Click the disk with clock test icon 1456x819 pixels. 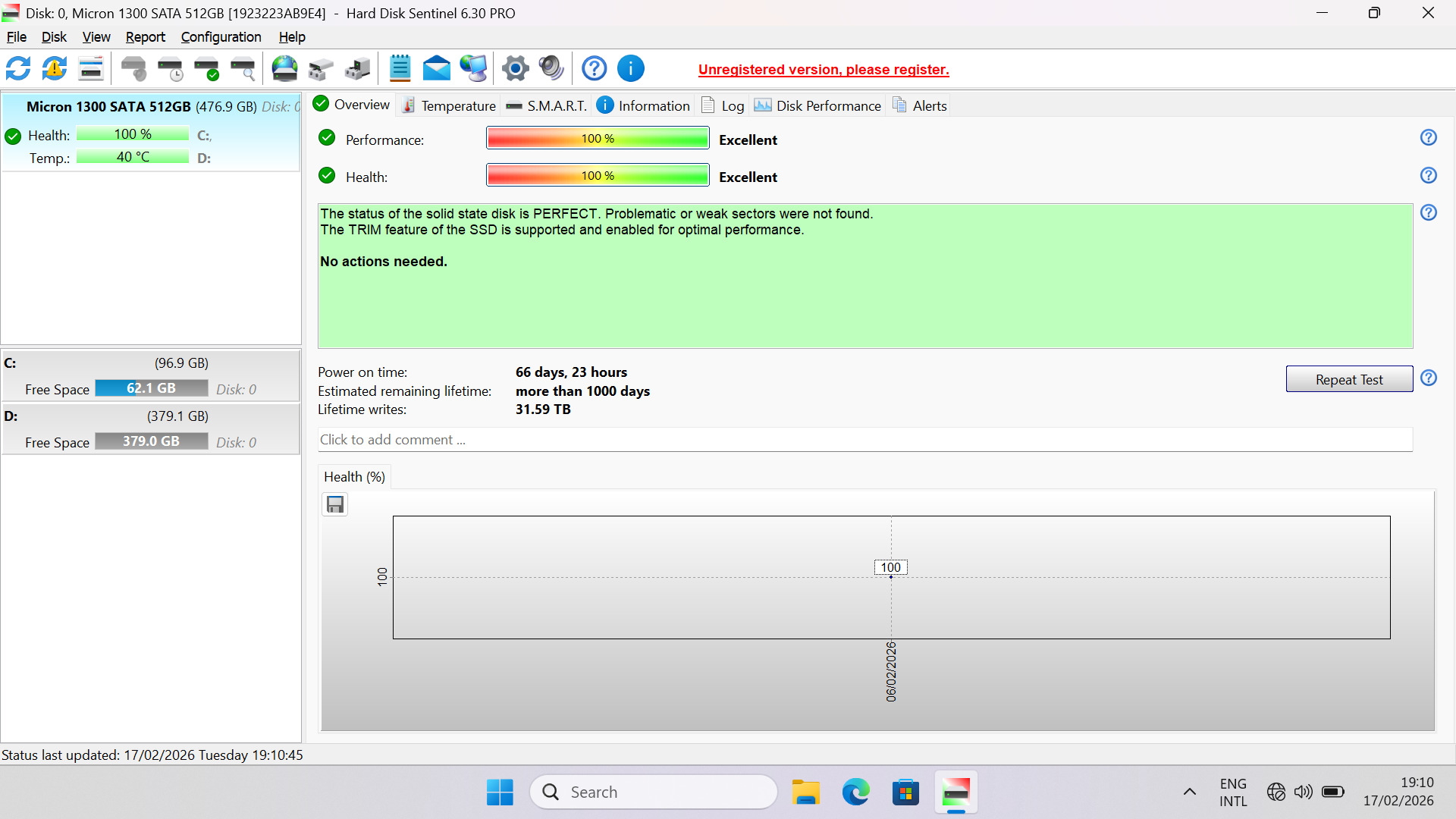click(x=171, y=69)
